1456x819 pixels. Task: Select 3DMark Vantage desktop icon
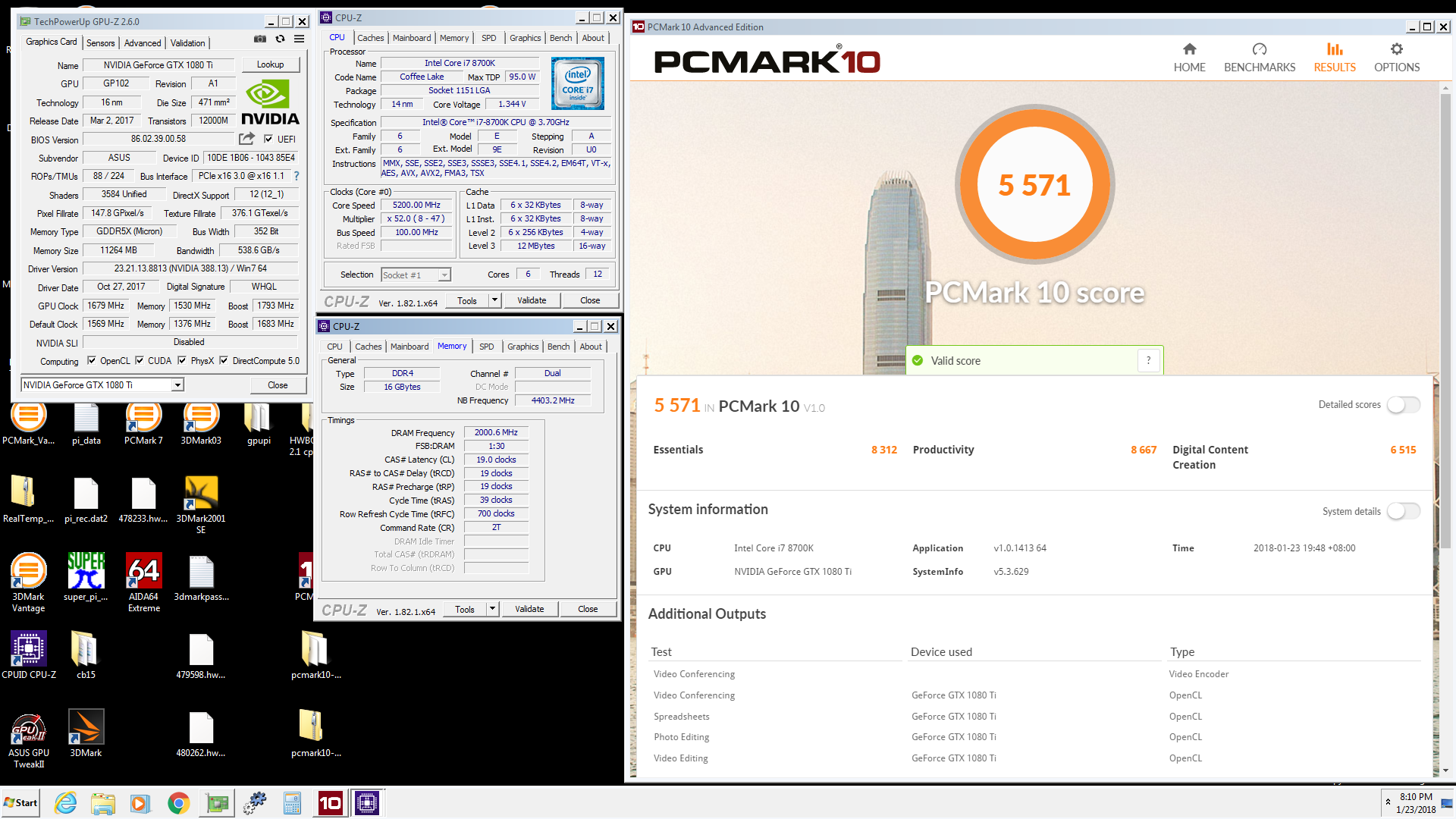(x=29, y=582)
